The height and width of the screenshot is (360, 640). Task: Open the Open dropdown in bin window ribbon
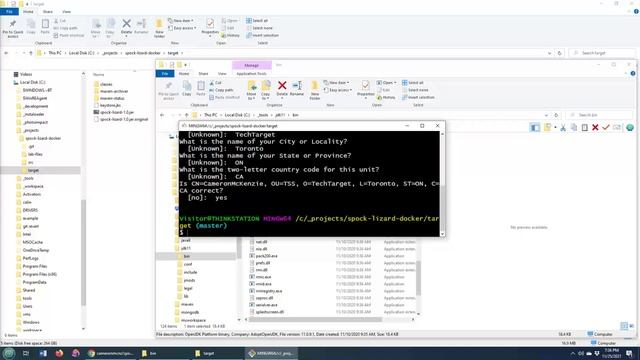coord(387,83)
